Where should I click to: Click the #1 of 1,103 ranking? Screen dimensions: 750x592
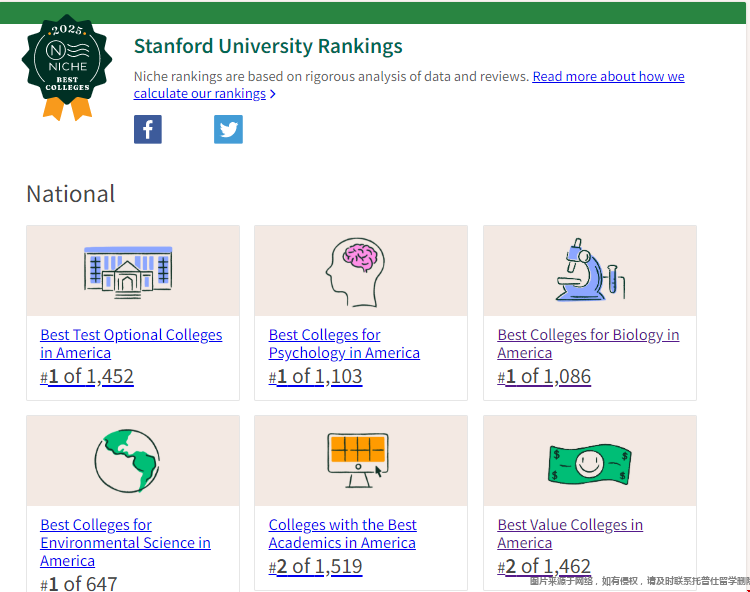[x=315, y=376]
